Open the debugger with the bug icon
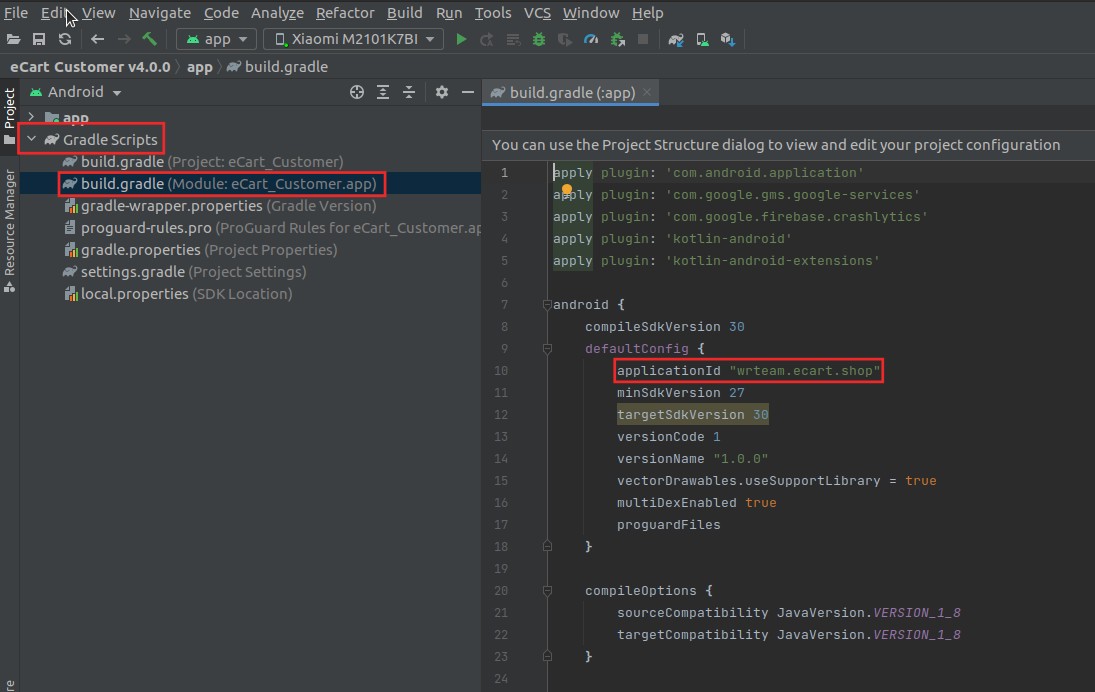1095x692 pixels. pos(538,39)
